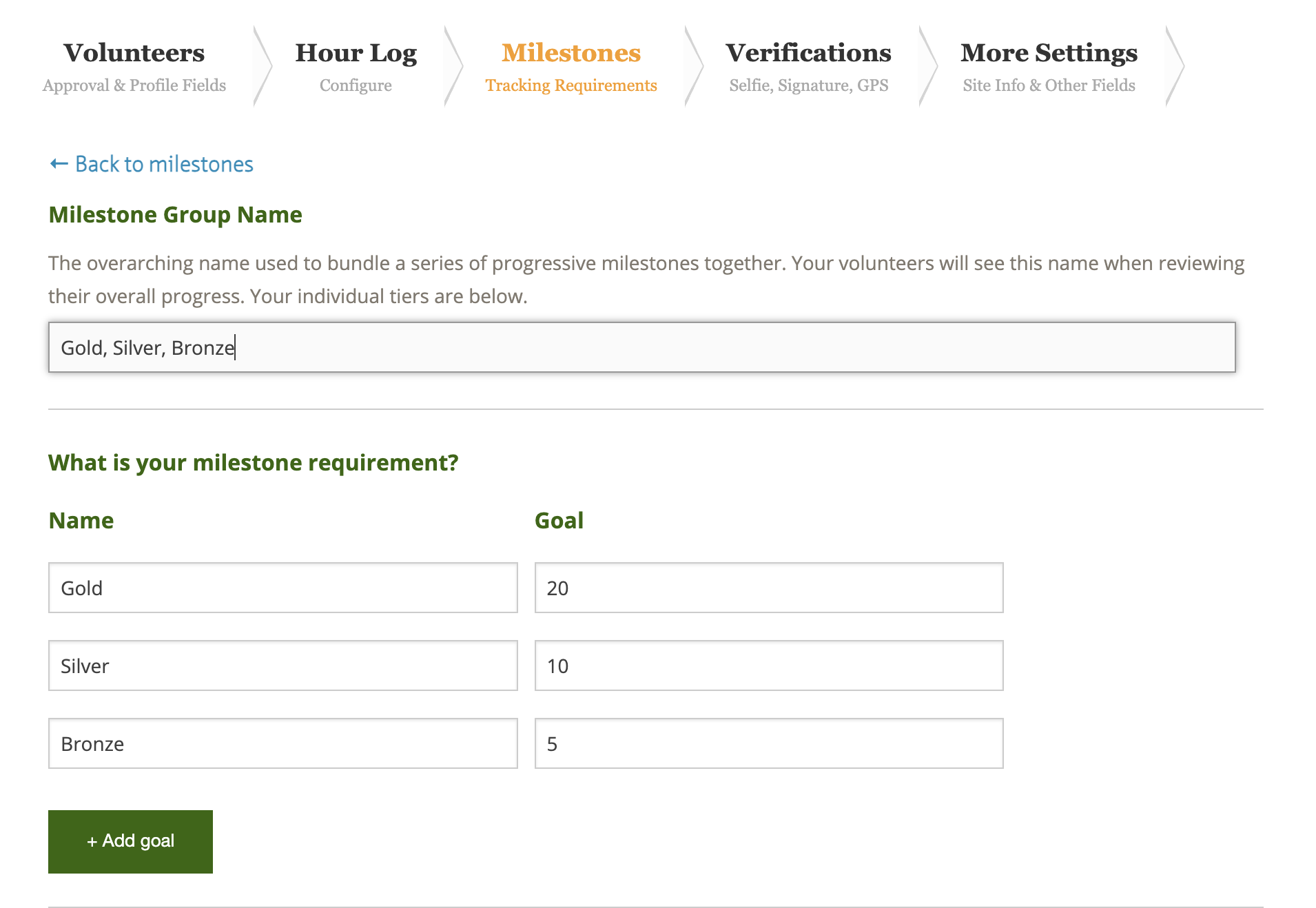
Task: Add a new goal row
Action: tap(130, 841)
